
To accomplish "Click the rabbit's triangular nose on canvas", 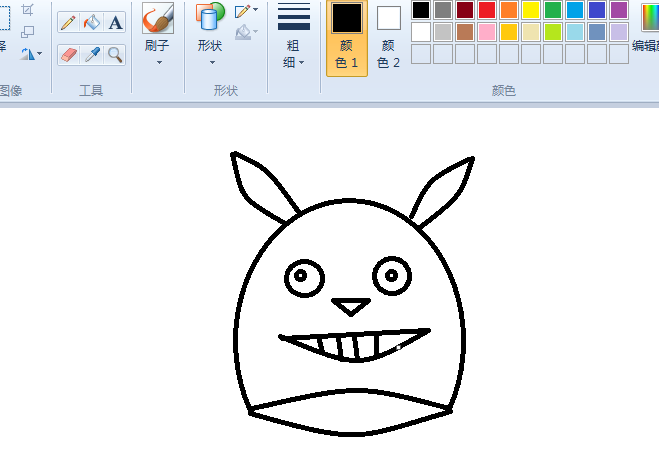I will [351, 307].
